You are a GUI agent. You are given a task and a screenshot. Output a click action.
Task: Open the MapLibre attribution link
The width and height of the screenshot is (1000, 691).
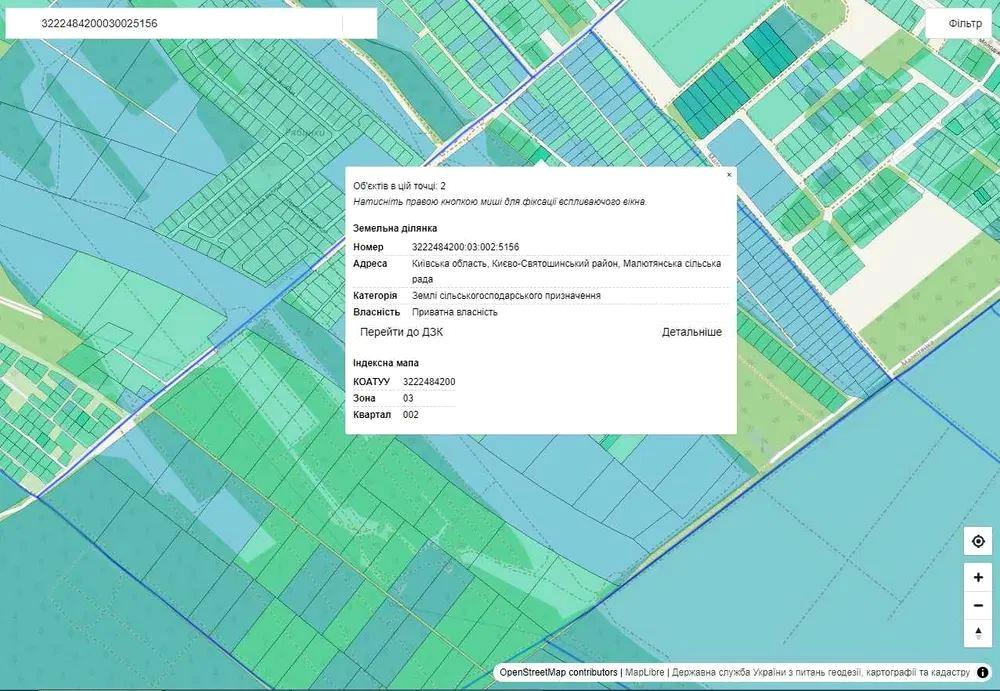point(645,673)
